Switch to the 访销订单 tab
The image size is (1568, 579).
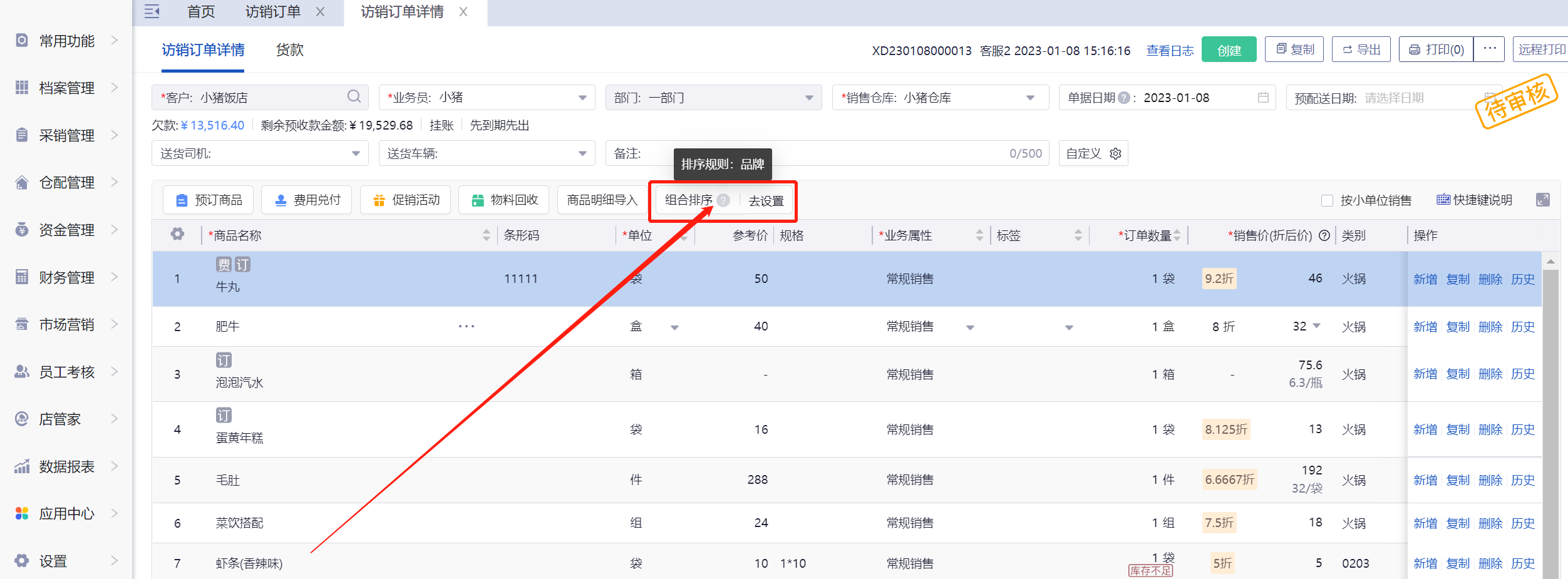coord(272,12)
